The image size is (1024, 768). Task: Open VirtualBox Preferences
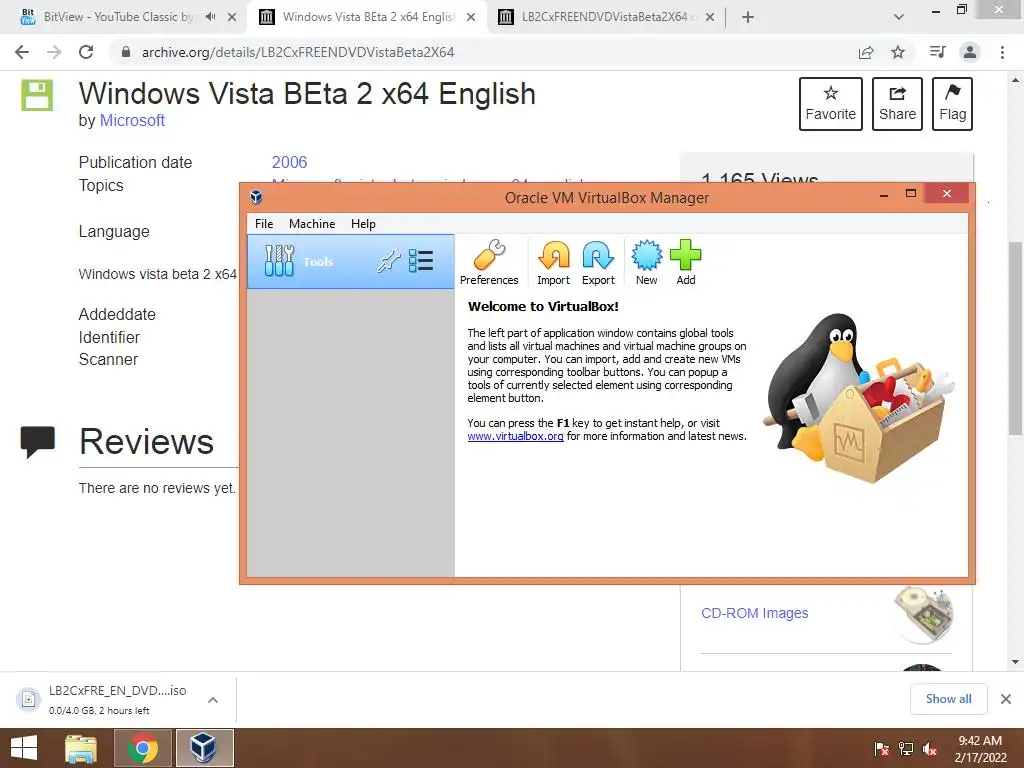coord(488,262)
